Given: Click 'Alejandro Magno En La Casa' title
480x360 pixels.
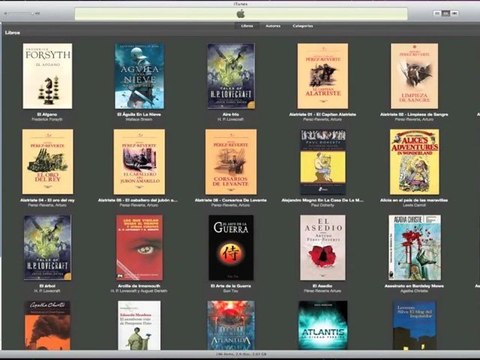Looking at the screenshot, I should (x=322, y=200).
